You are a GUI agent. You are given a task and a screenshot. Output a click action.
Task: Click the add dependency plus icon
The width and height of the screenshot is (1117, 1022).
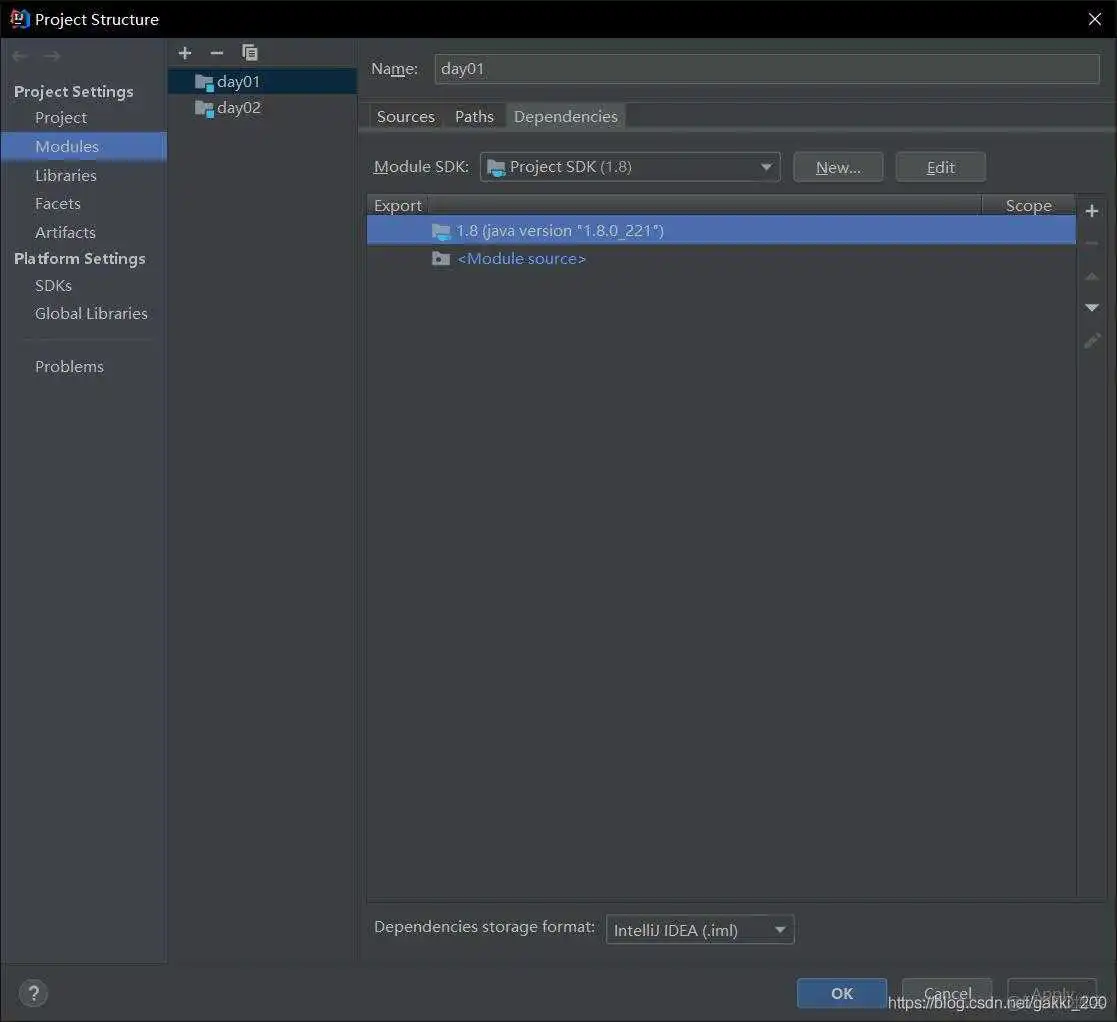(x=1091, y=210)
